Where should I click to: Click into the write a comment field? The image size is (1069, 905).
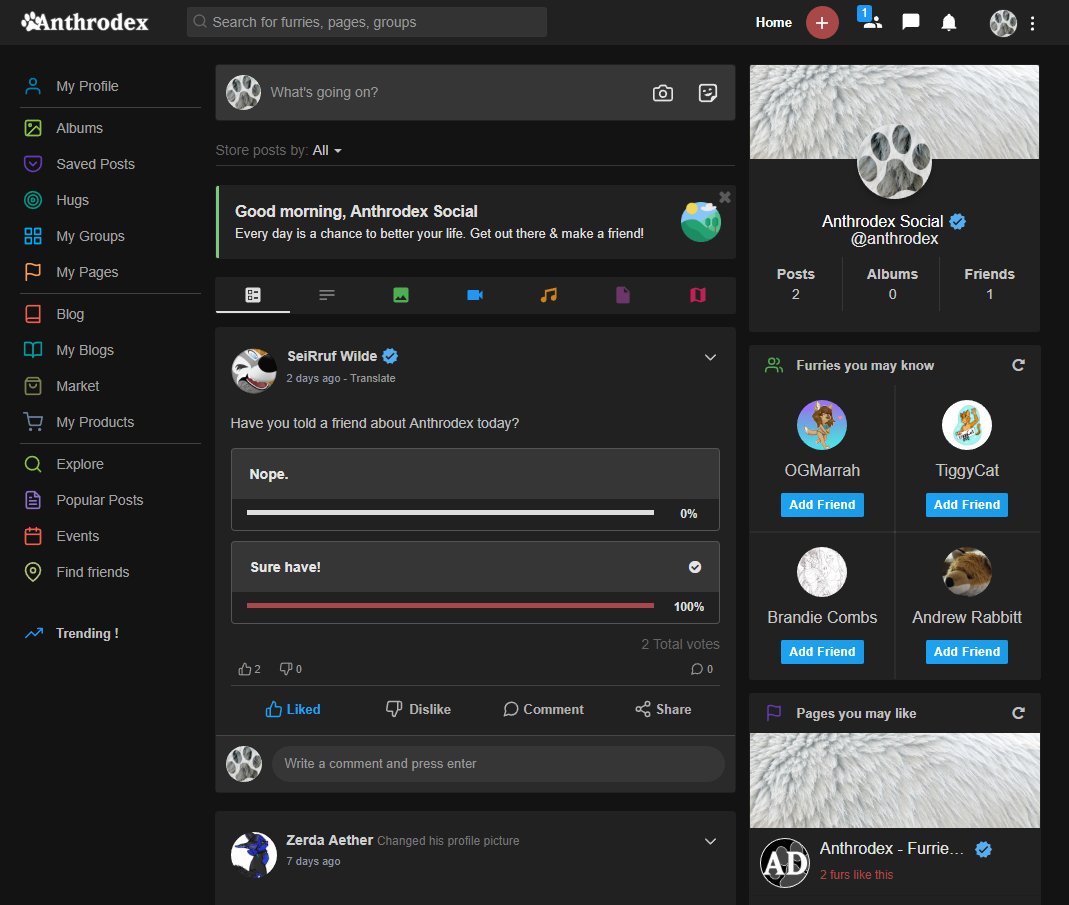pos(498,764)
